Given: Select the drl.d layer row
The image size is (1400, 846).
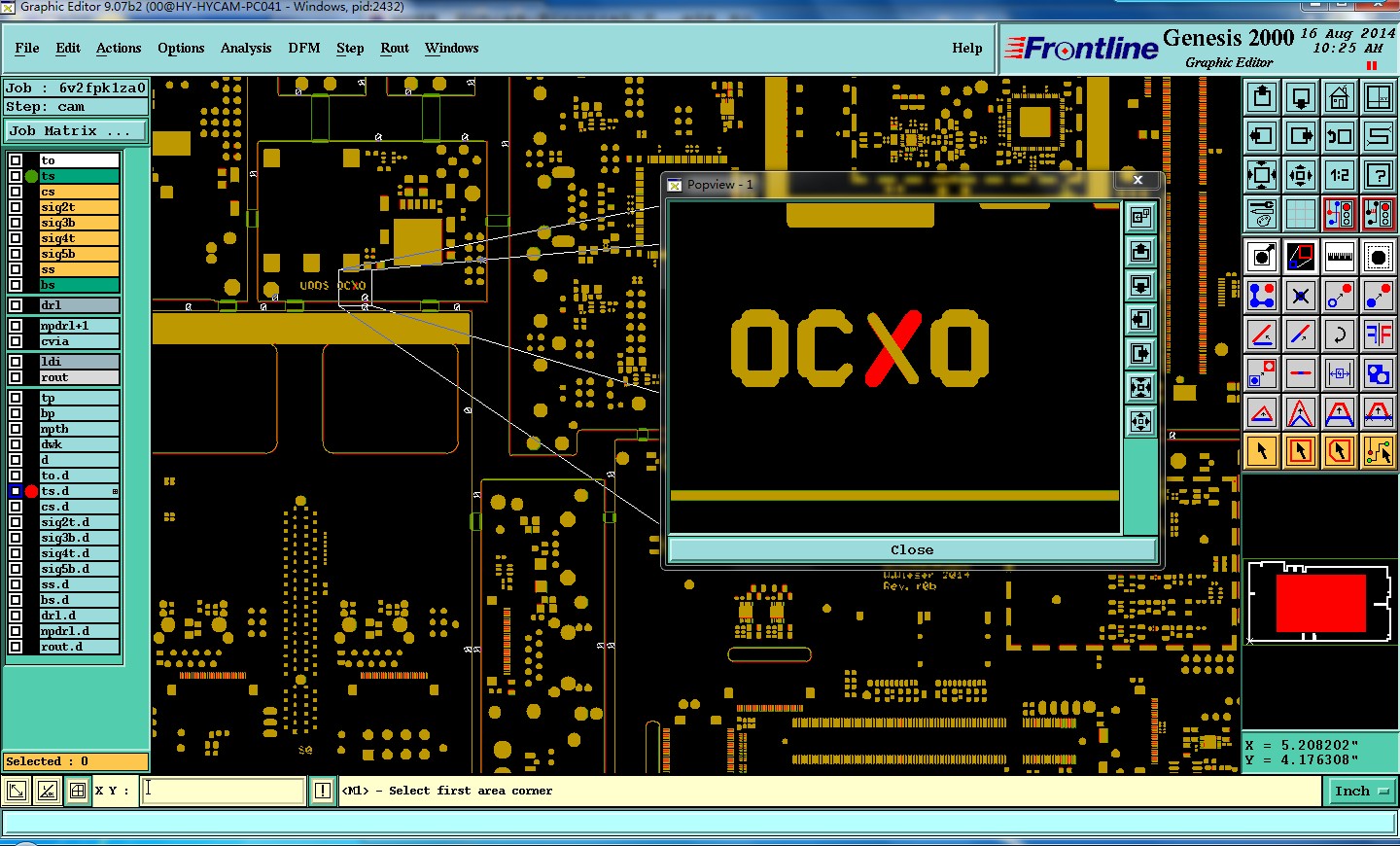Looking at the screenshot, I should click(79, 616).
